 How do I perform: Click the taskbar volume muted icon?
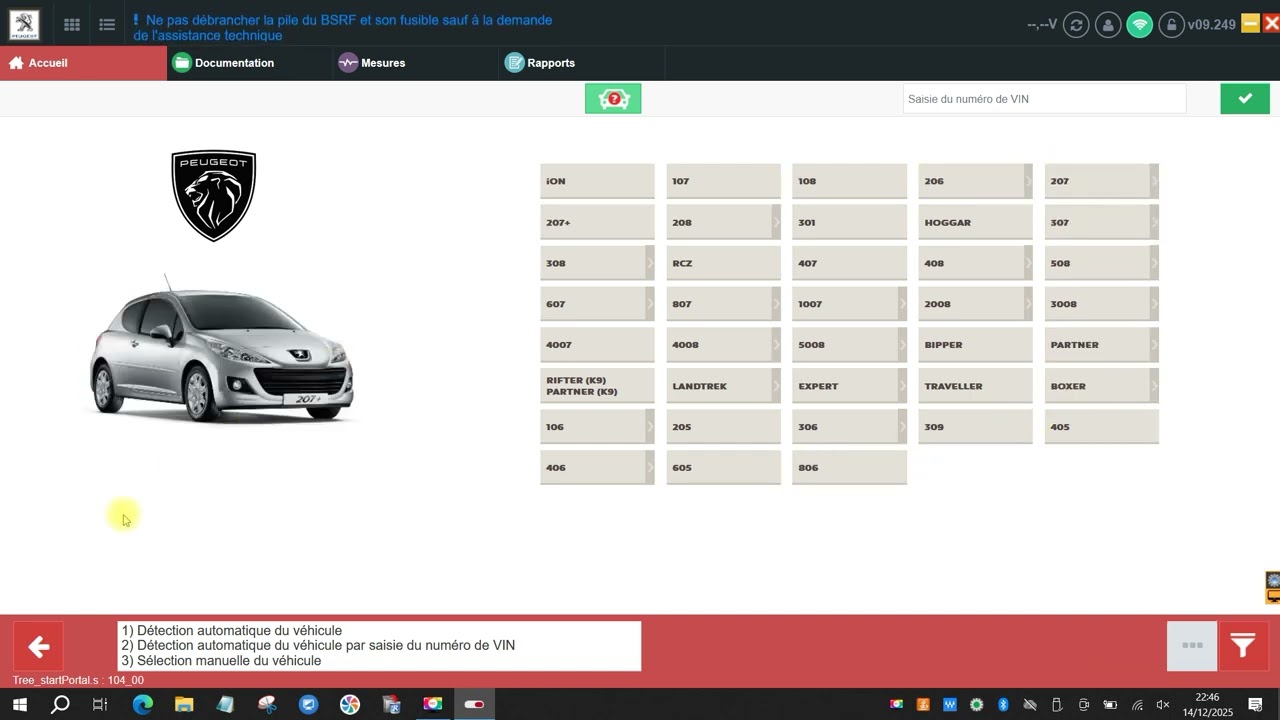1163,705
